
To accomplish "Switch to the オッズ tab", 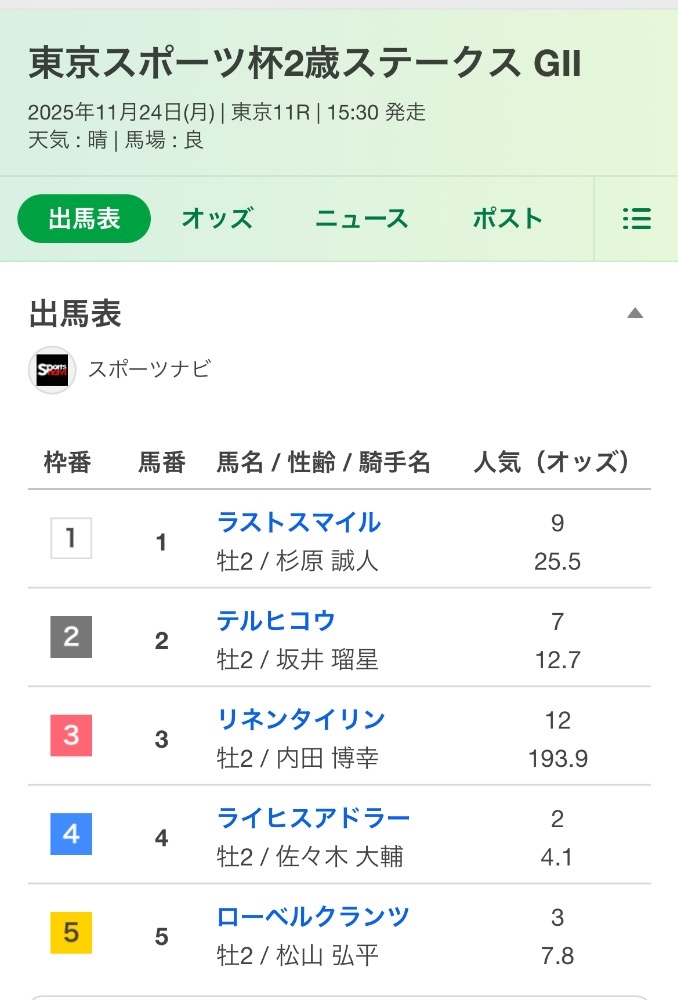I will (x=217, y=219).
